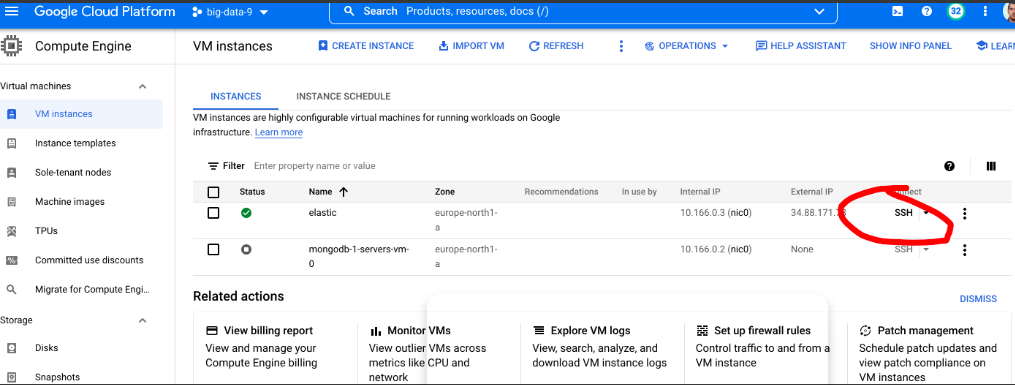The width and height of the screenshot is (1015, 385).
Task: Click internal IP 10.166.0.2 nic0
Action: point(715,249)
